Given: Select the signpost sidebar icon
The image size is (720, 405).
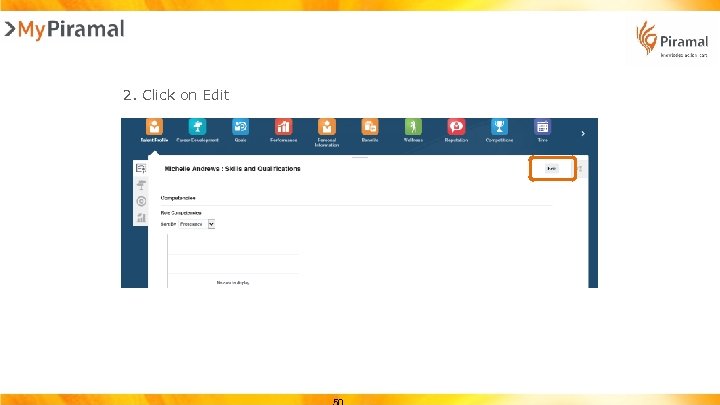Looking at the screenshot, I should pos(141,185).
